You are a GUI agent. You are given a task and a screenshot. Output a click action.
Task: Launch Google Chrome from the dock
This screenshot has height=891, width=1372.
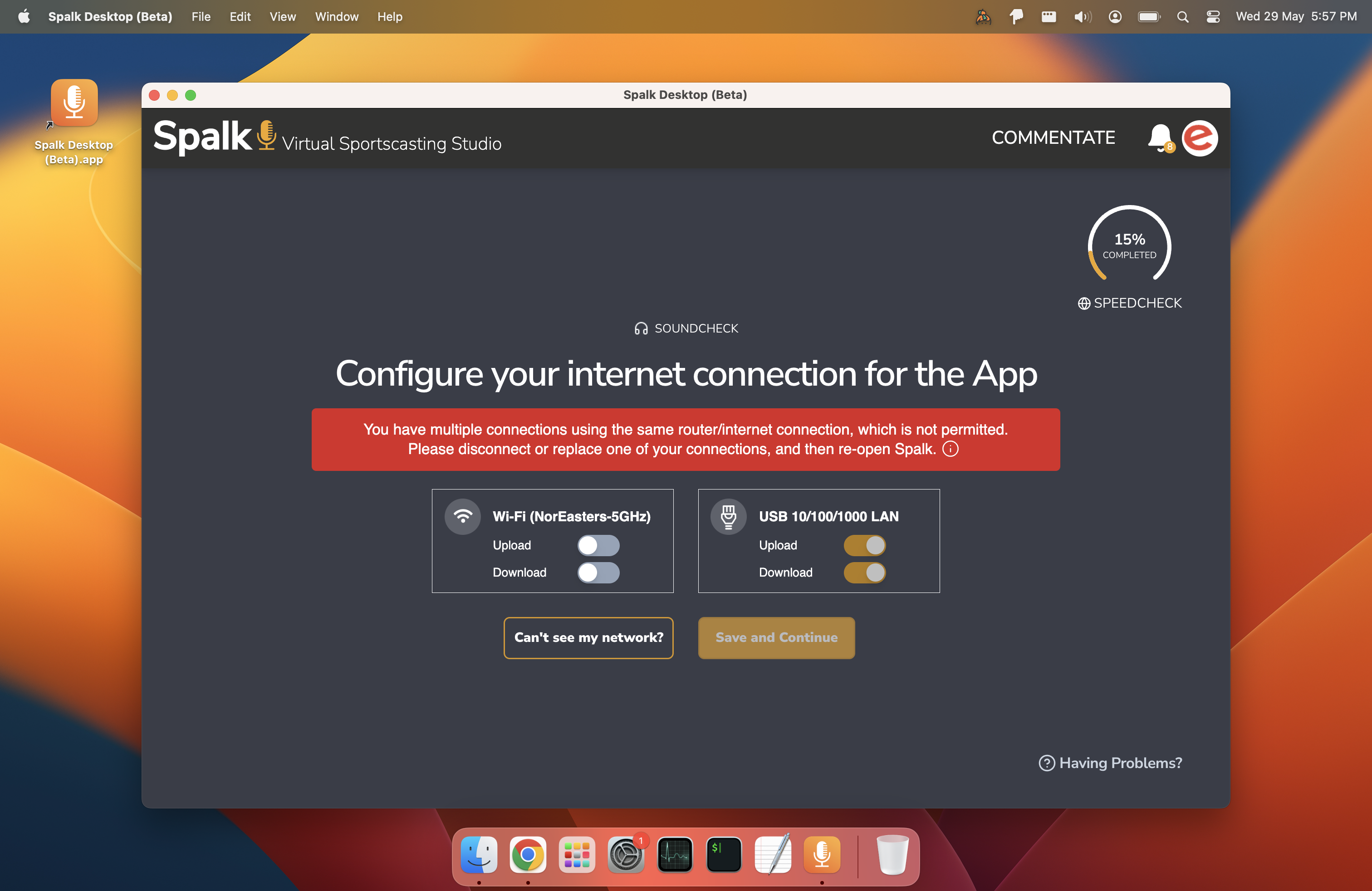coord(528,855)
